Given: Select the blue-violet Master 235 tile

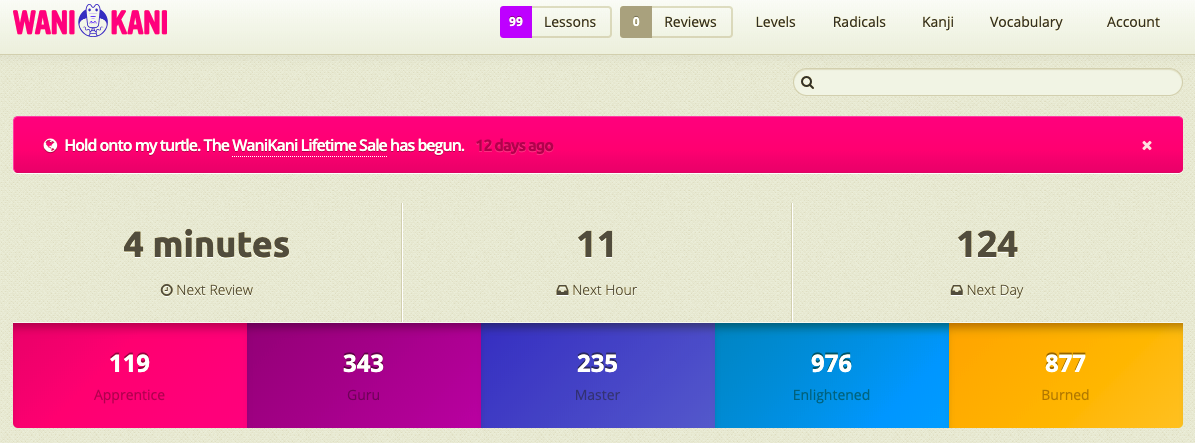Looking at the screenshot, I should click(598, 375).
